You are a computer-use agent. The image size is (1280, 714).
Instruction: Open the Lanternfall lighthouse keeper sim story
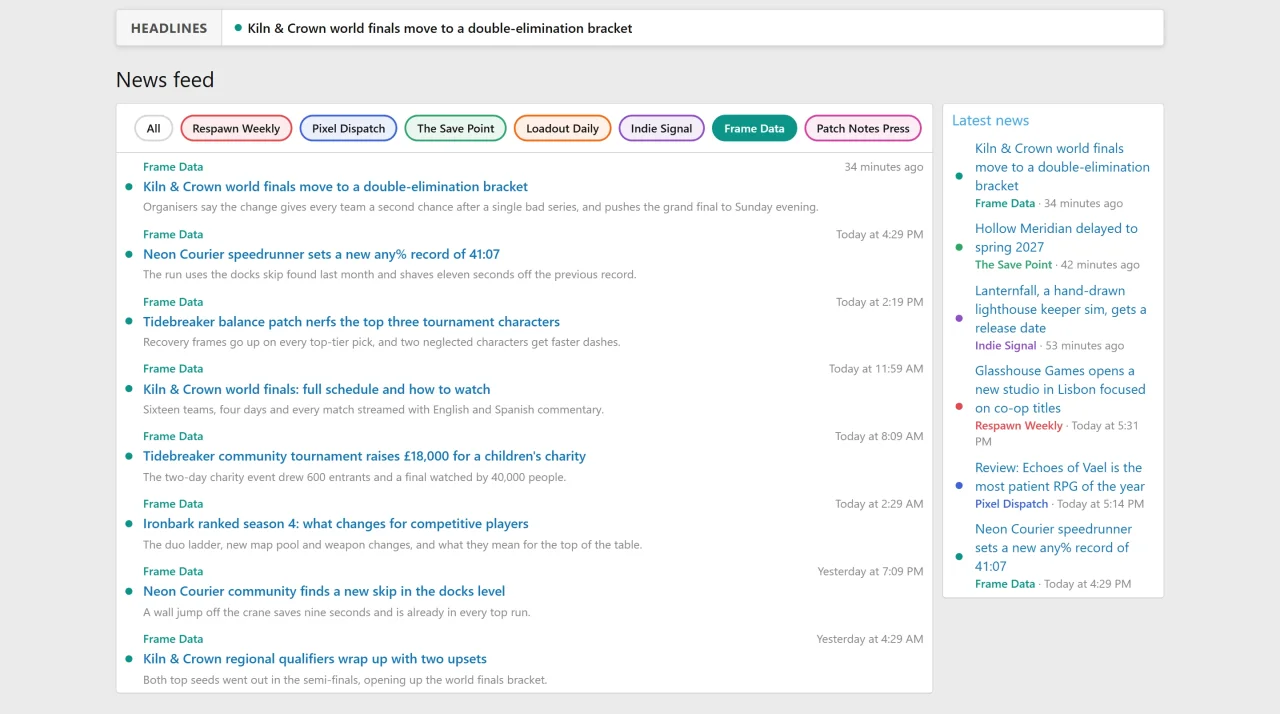1061,309
